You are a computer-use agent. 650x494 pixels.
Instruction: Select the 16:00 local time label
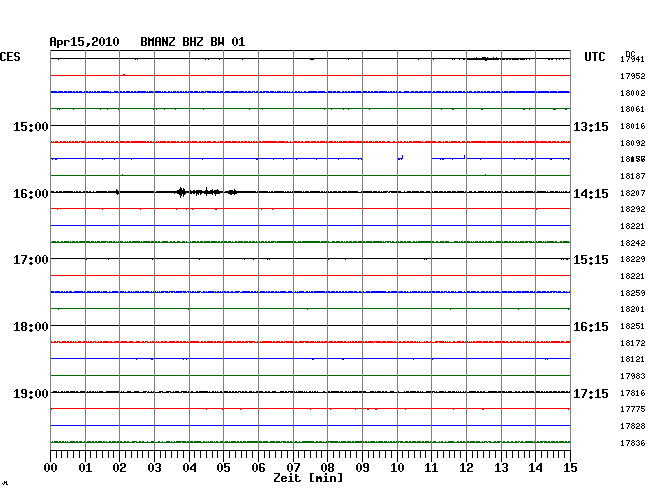tap(31, 194)
